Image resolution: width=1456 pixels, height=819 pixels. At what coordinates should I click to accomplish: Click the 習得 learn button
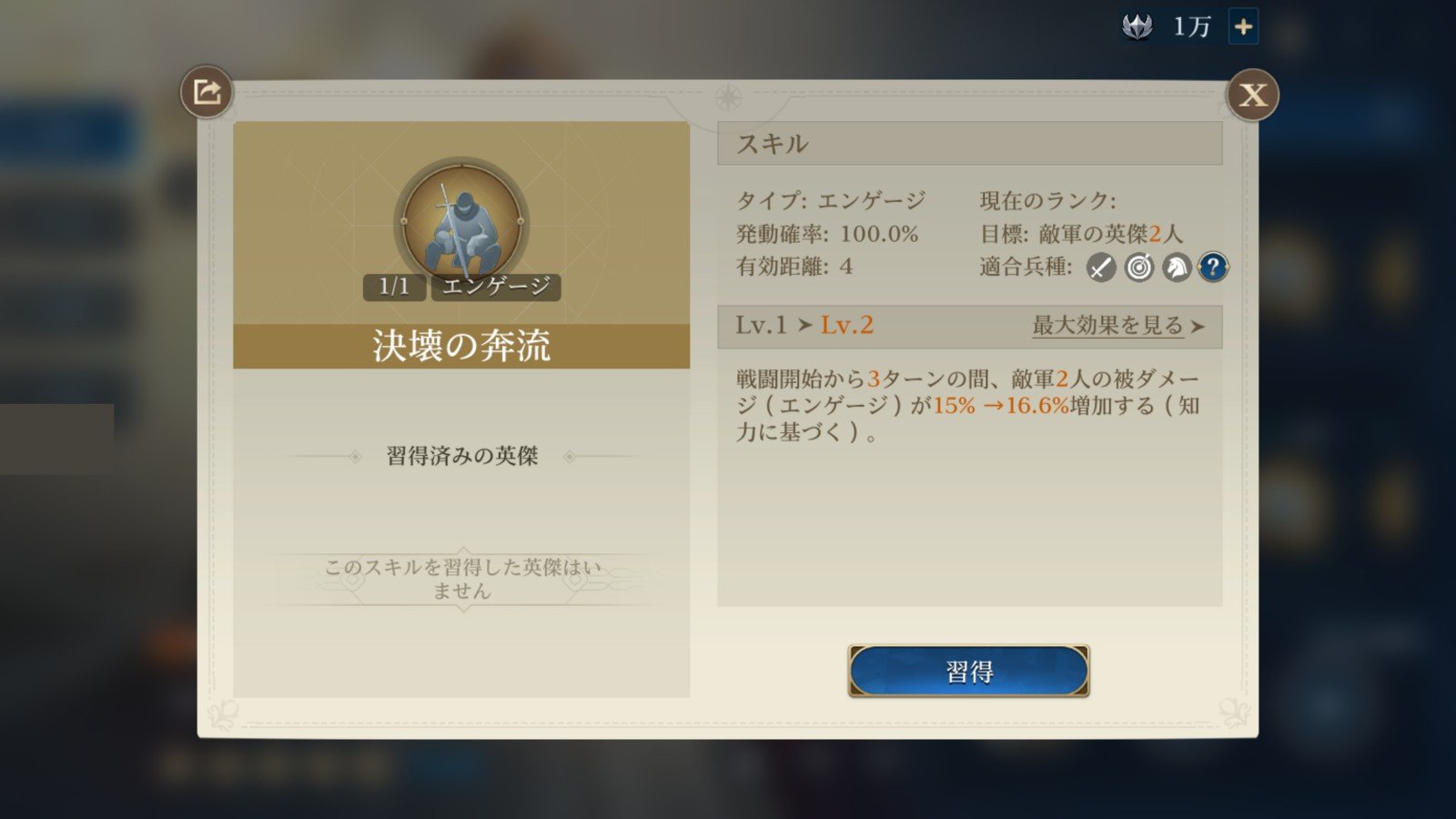[x=968, y=672]
